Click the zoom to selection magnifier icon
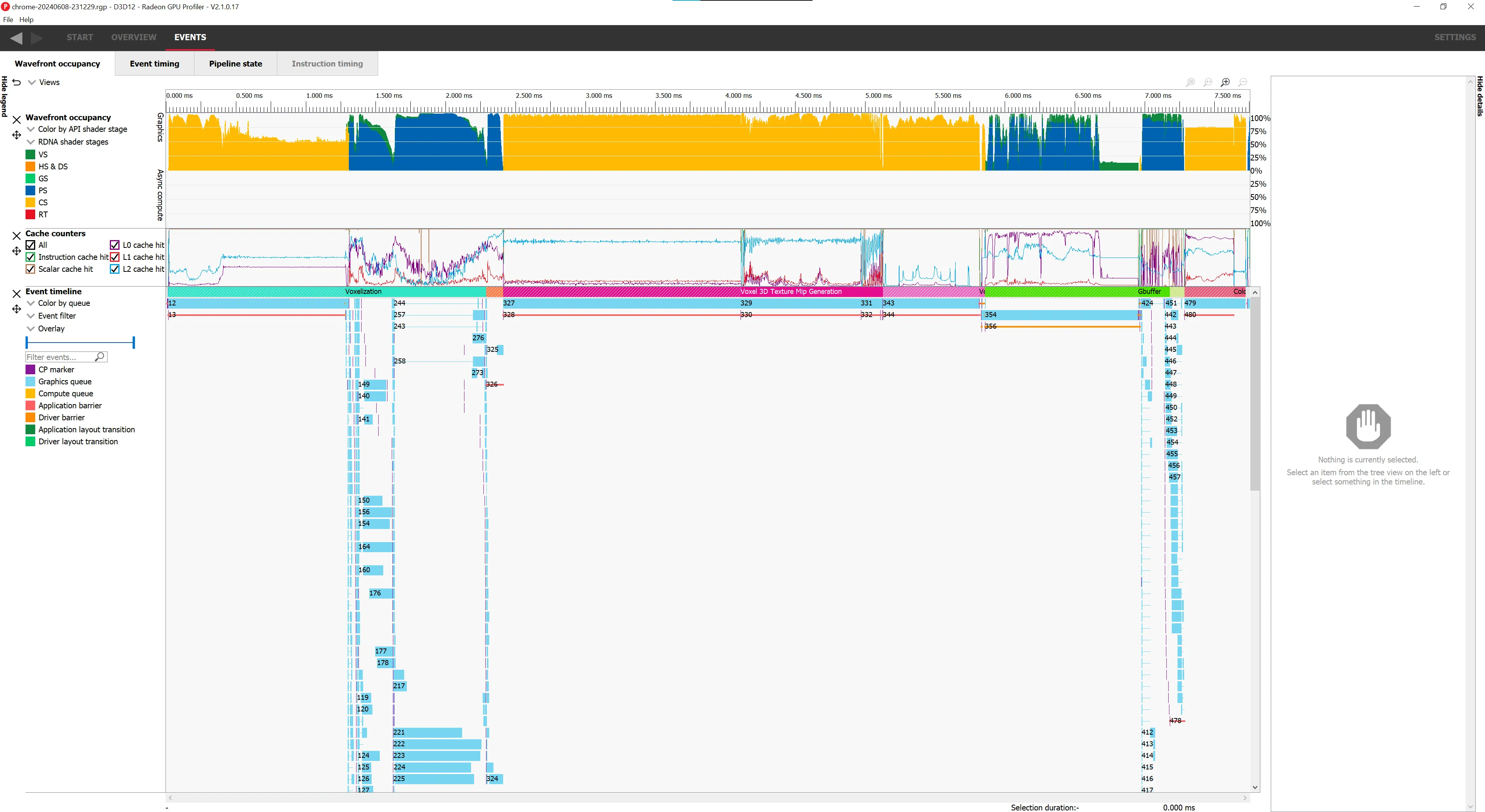The width and height of the screenshot is (1485, 812). pos(1191,82)
